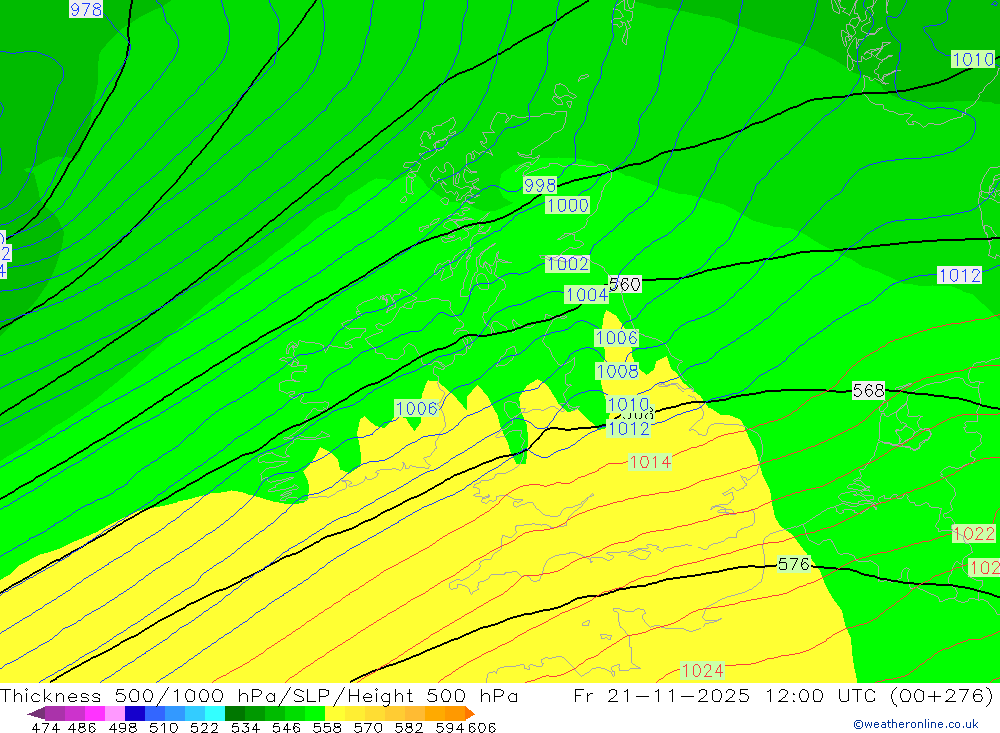
Task: Select the red 1014 pressure label
Action: point(650,462)
